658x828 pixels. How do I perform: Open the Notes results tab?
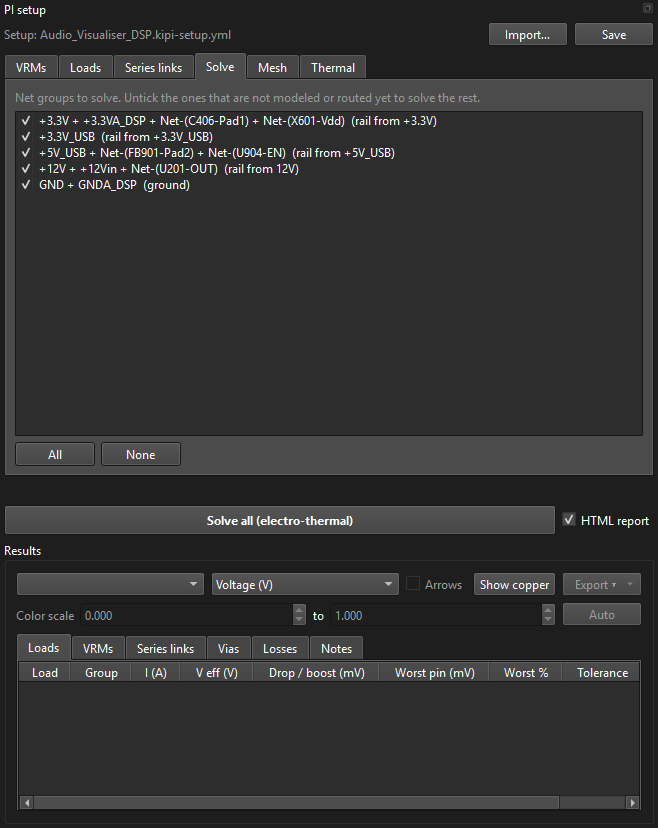(x=336, y=648)
